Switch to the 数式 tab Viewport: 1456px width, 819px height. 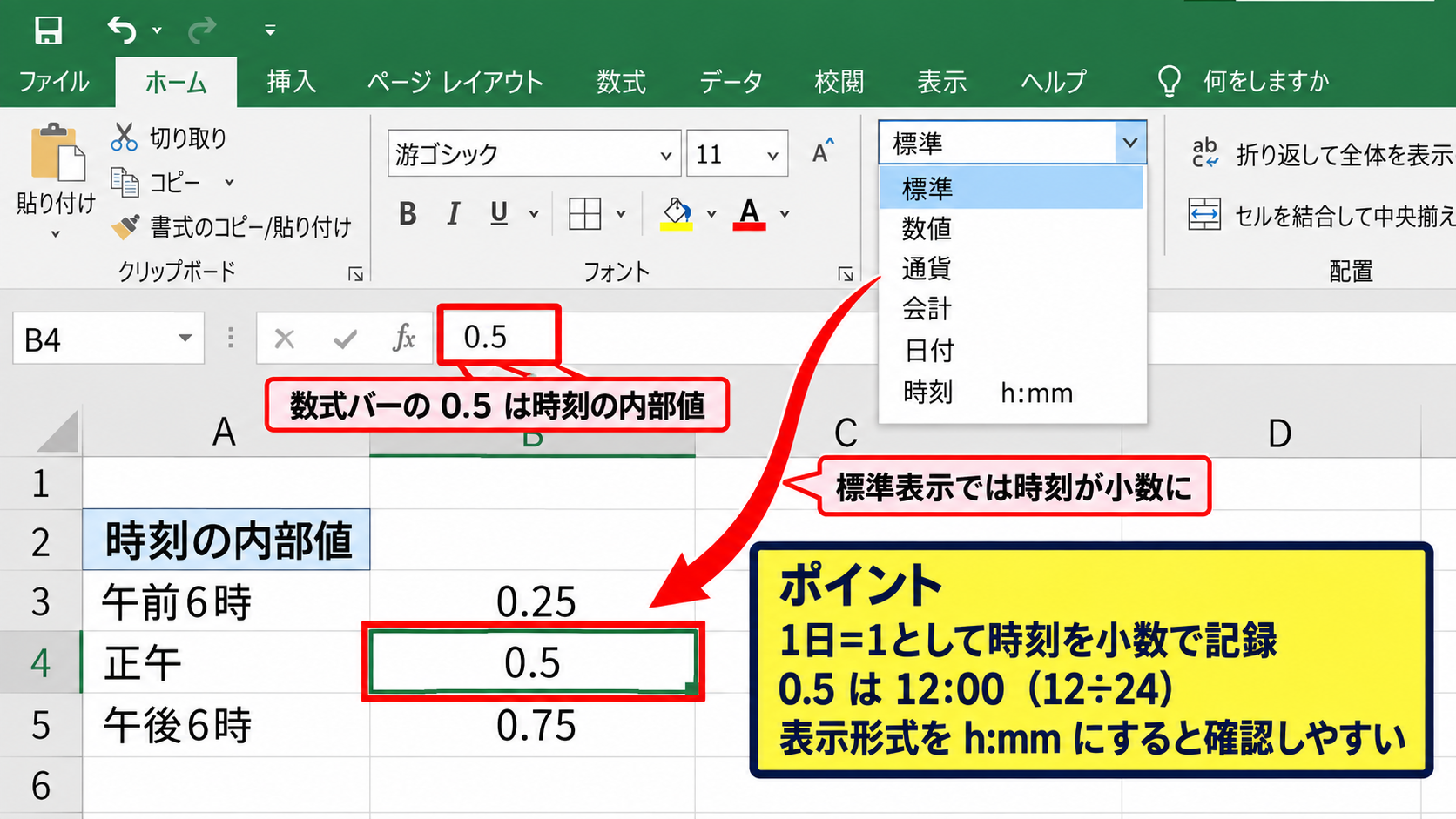(x=621, y=82)
